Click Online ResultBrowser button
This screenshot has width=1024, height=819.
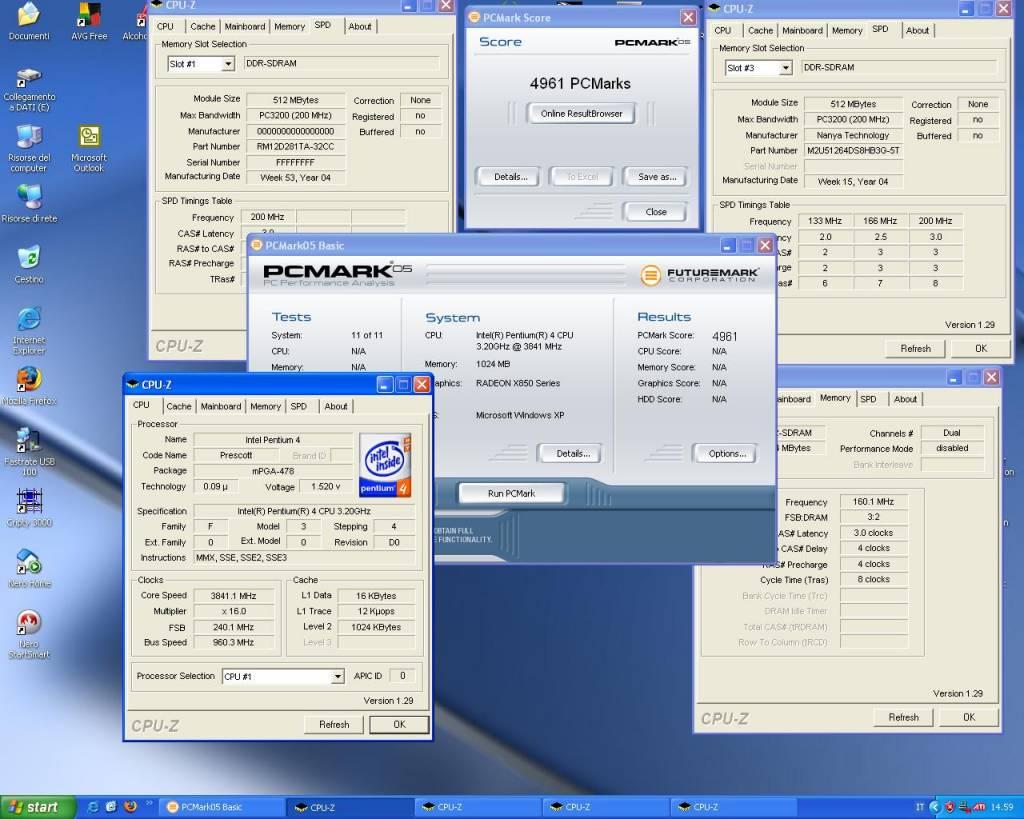pyautogui.click(x=581, y=114)
